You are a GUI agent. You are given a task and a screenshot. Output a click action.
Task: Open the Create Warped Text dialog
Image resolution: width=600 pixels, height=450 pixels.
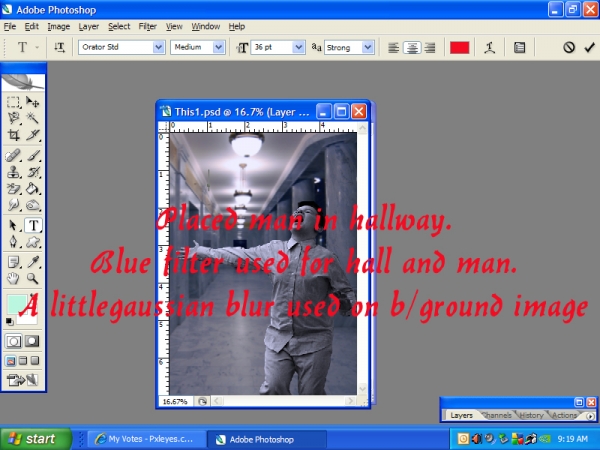tap(489, 48)
